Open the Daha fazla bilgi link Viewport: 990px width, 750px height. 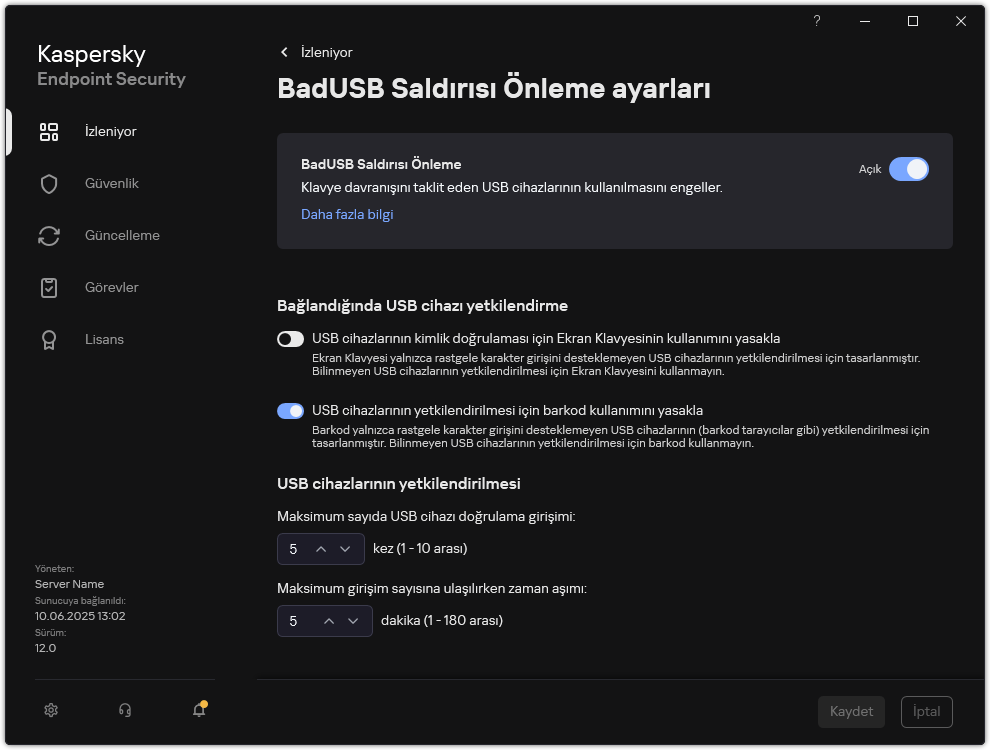pyautogui.click(x=347, y=214)
